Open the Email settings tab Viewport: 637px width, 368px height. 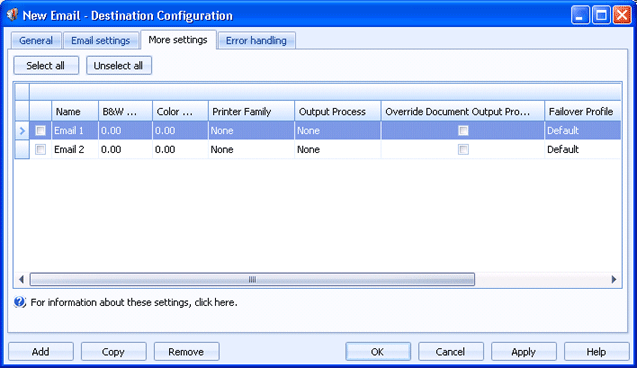pyautogui.click(x=101, y=41)
